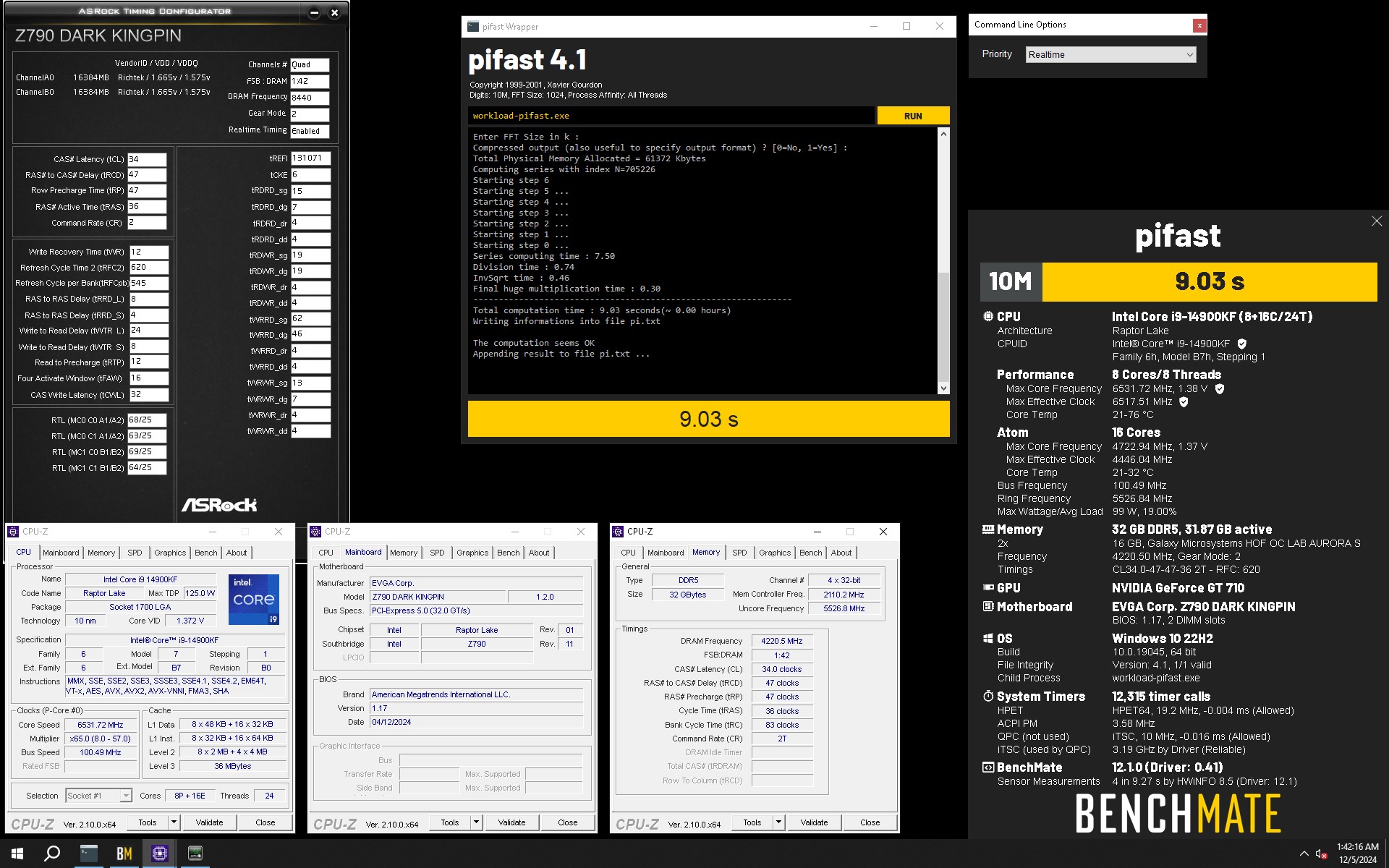Click the shield icon beside Max Effective Clock
Image resolution: width=1389 pixels, height=868 pixels.
(x=1184, y=401)
